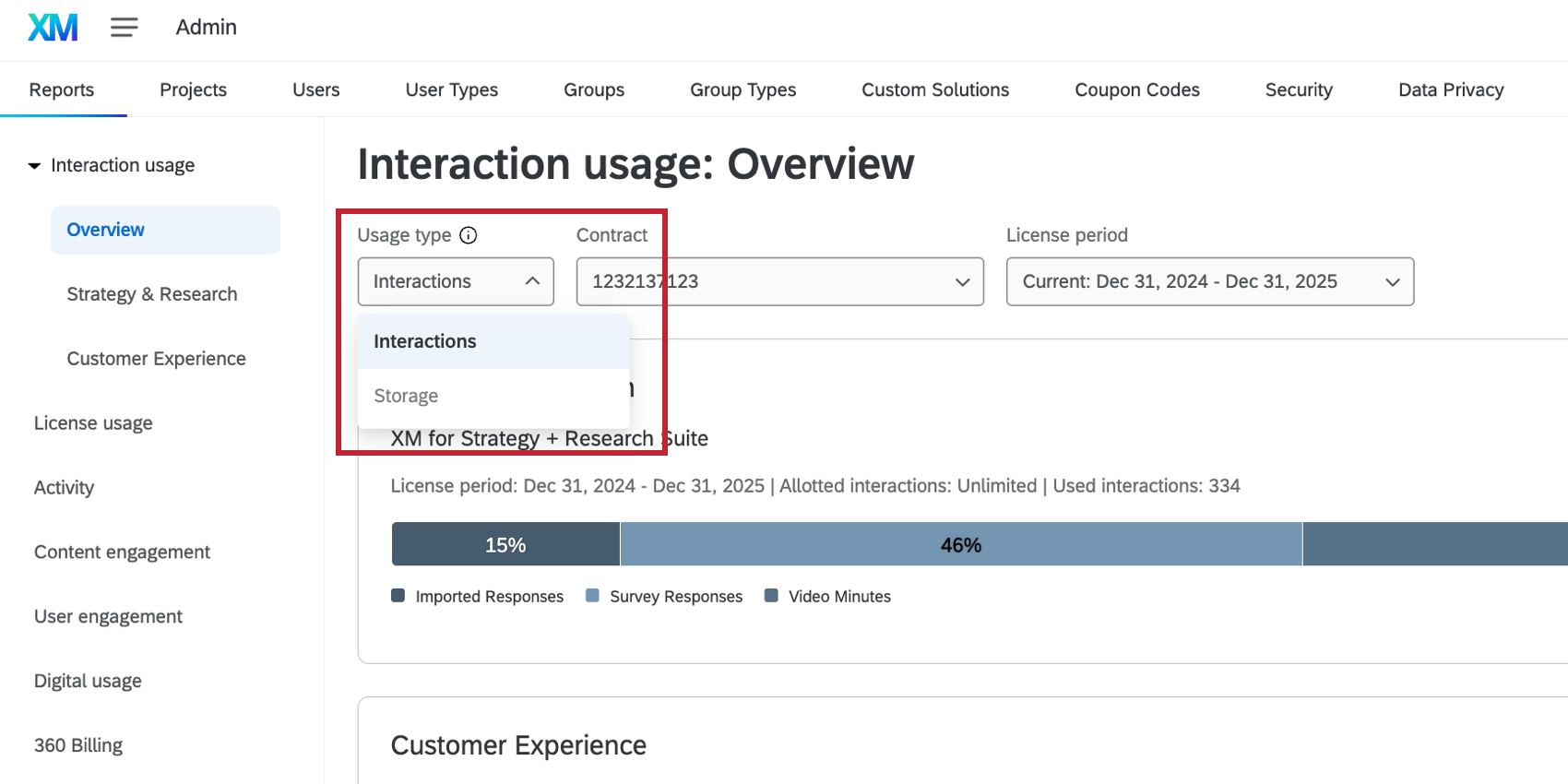Screen dimensions: 1568x784
Task: Open the 360 Billing report
Action: tap(78, 745)
